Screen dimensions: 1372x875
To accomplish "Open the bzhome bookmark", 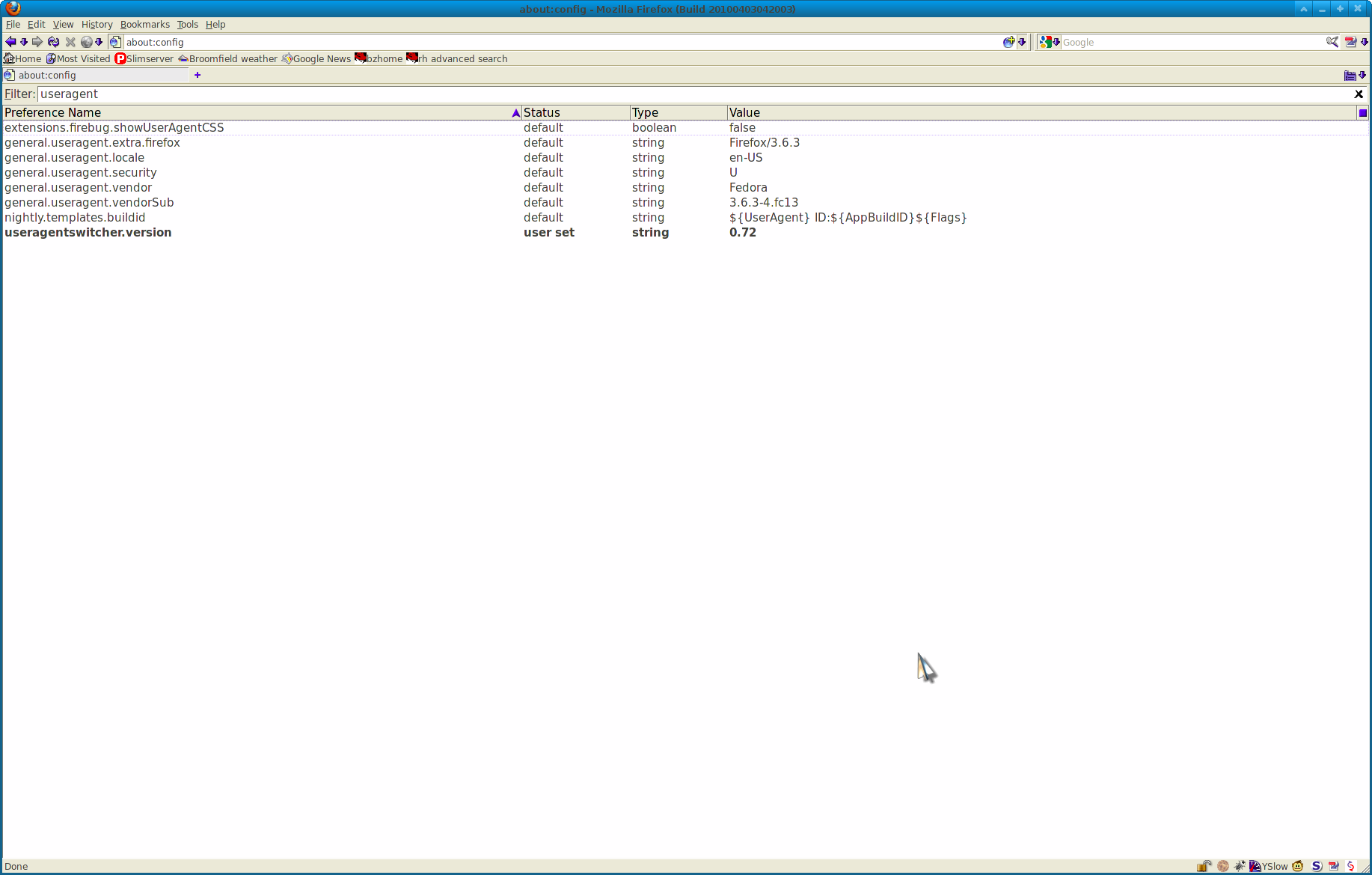I will tap(379, 58).
